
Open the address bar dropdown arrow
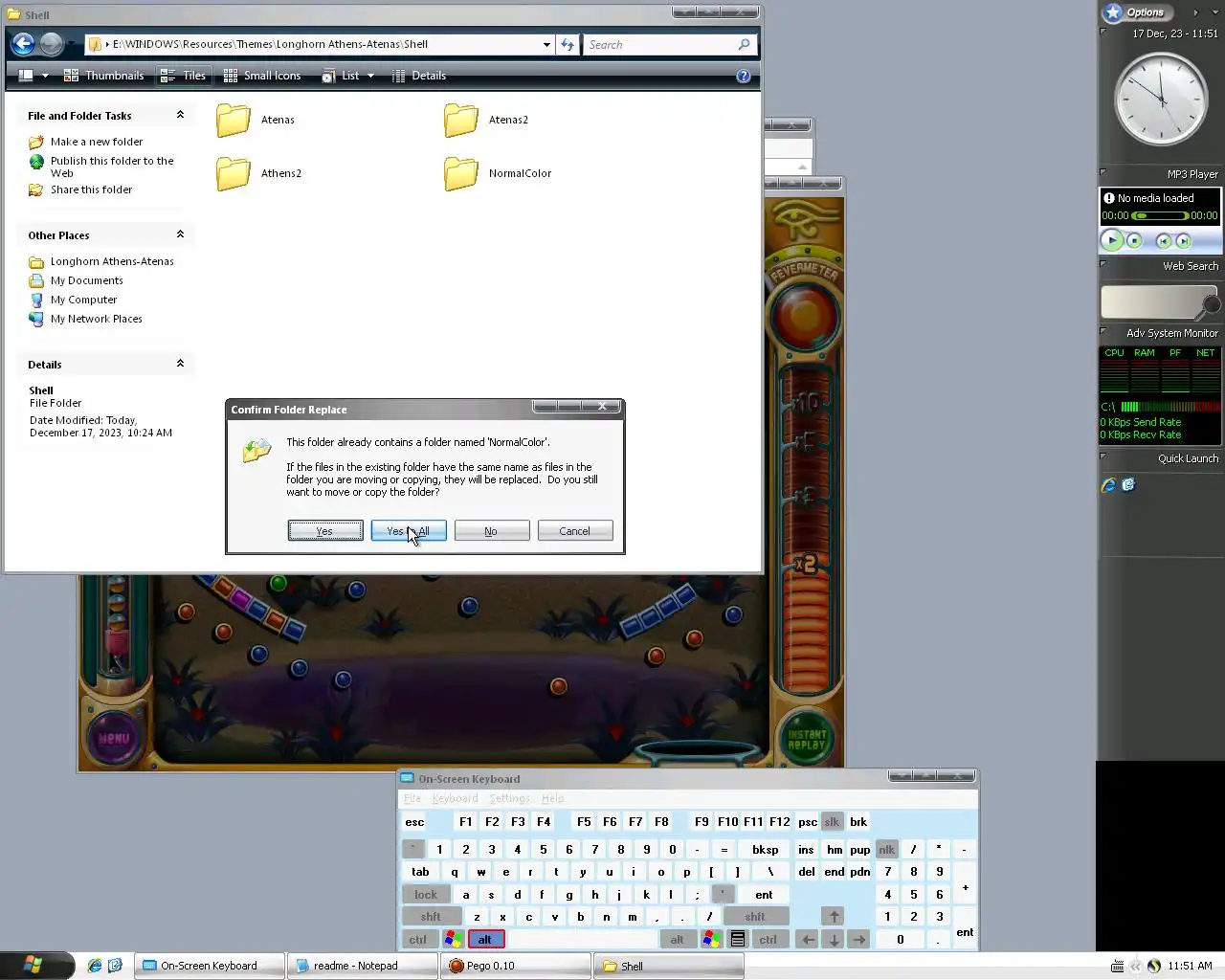(546, 44)
